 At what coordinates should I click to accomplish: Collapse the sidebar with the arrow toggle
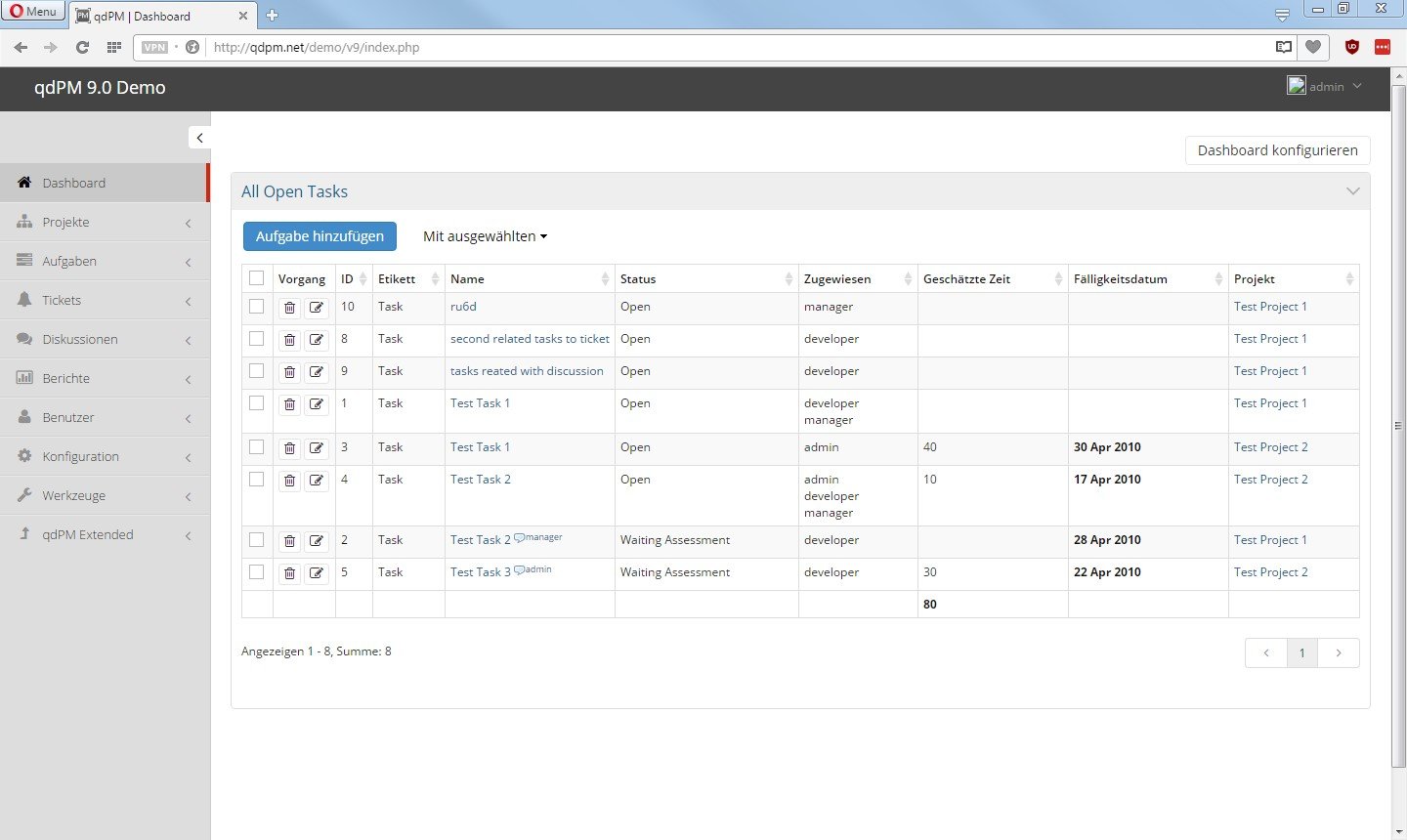(199, 138)
